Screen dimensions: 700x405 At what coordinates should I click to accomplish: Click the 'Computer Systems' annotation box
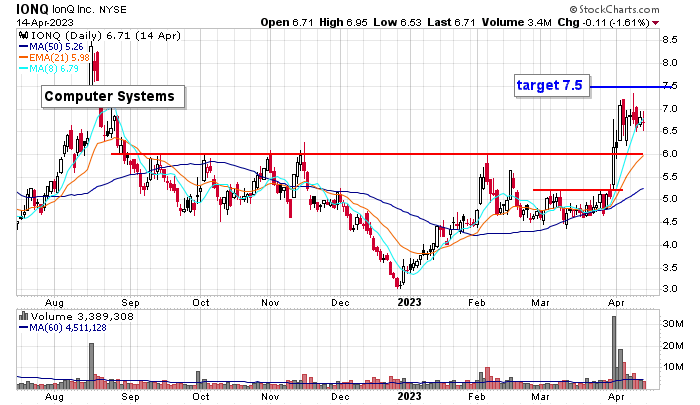113,96
